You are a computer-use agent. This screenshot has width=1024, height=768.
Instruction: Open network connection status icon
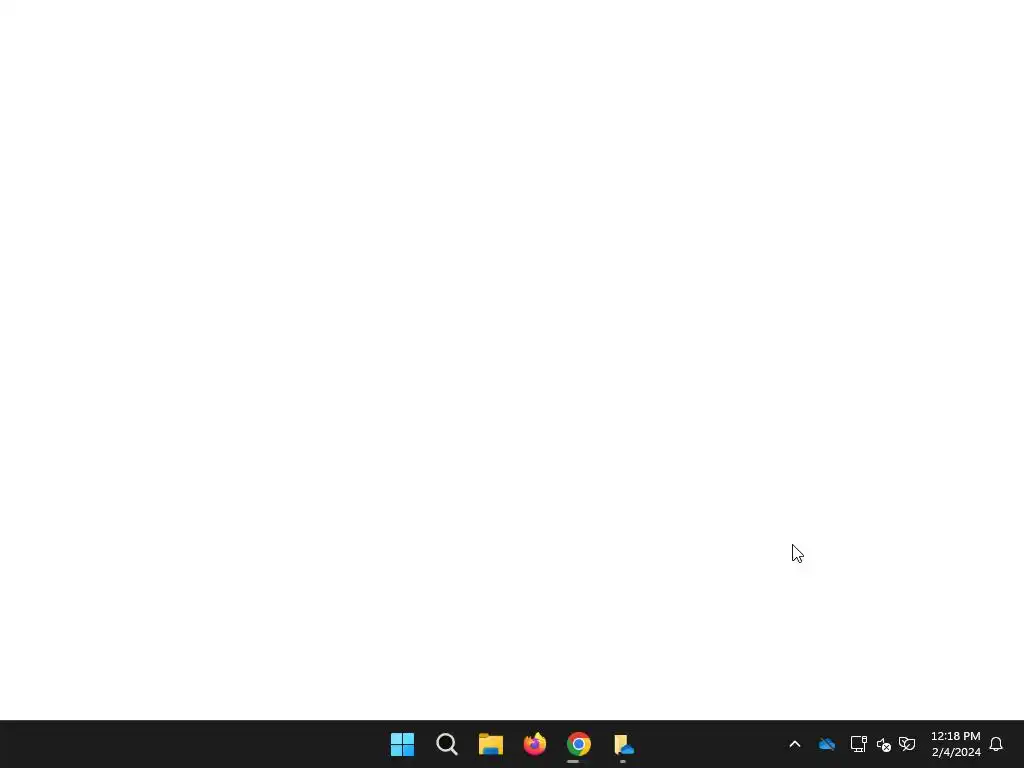click(858, 744)
